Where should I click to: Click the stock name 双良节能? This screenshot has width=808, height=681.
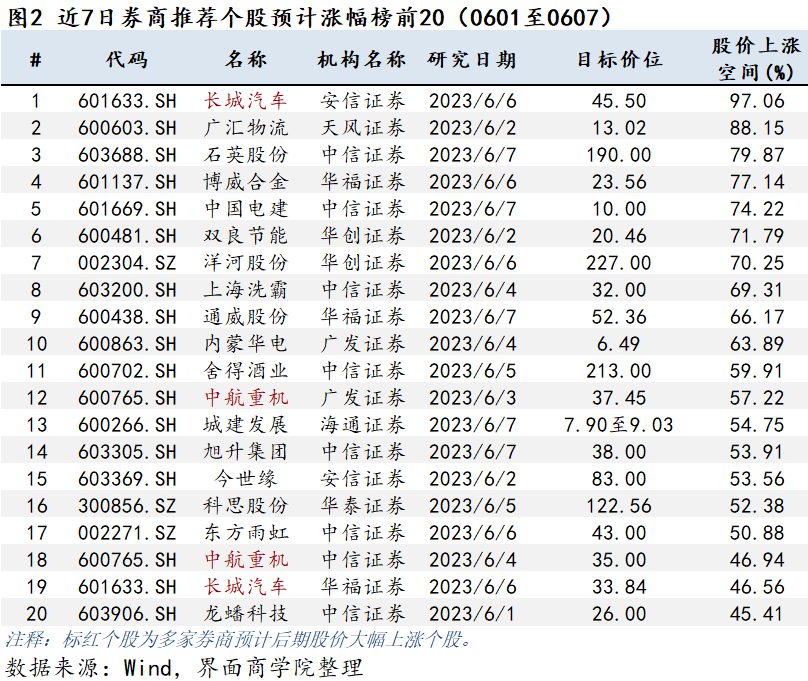pyautogui.click(x=246, y=236)
